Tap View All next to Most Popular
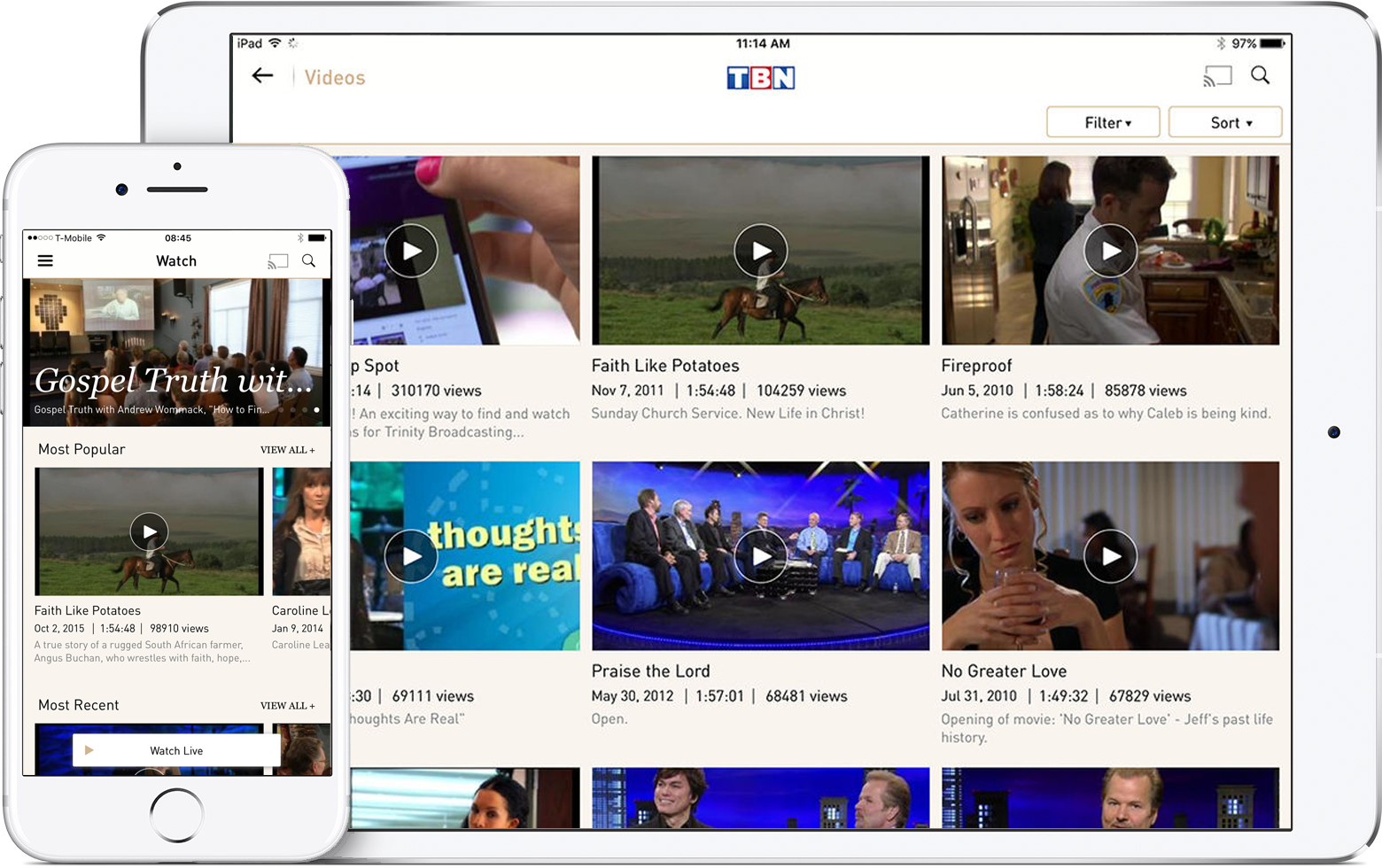Viewport: 1382px width, 868px height. coord(287,450)
